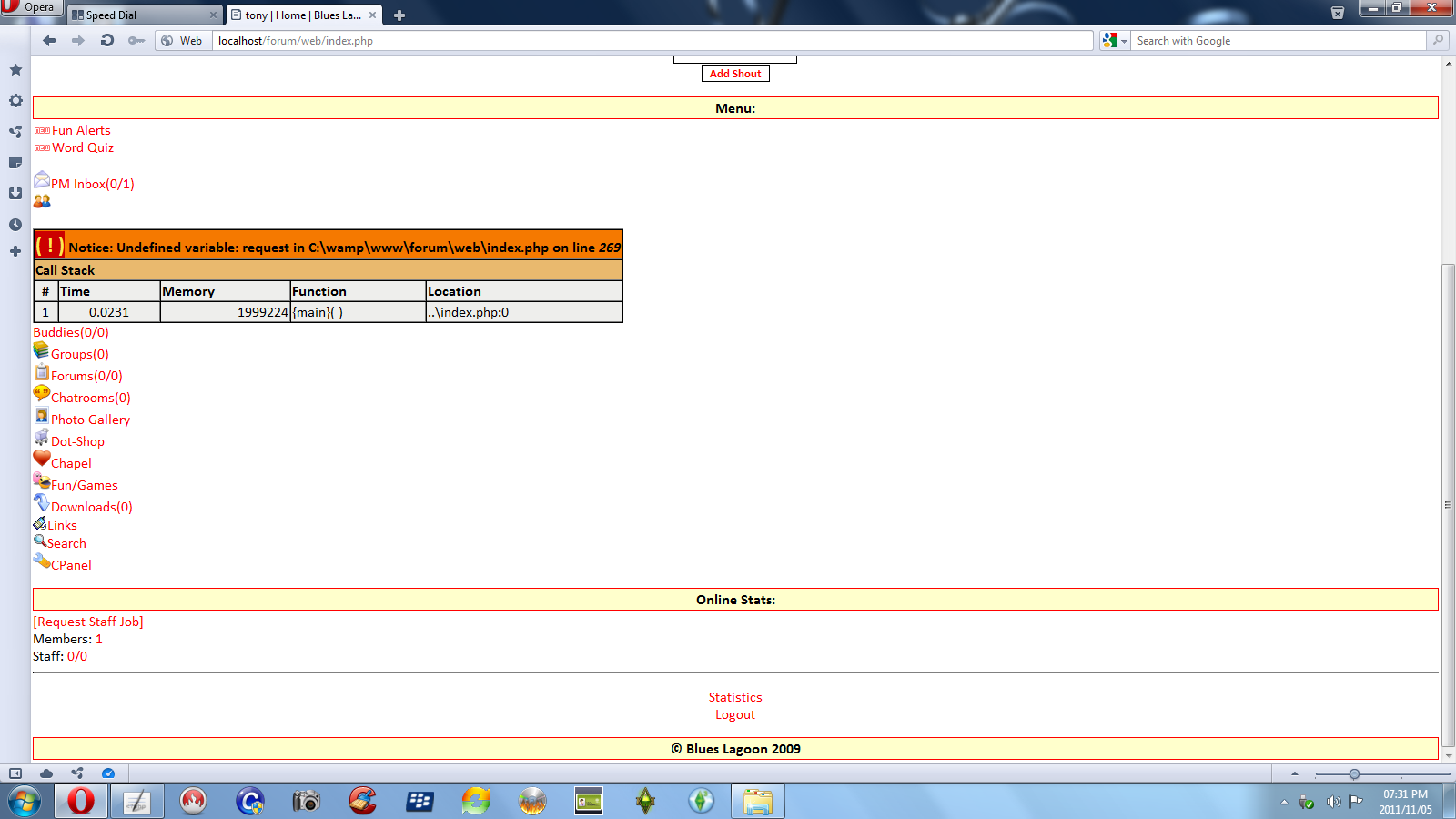Click the Reload page button
Image resolution: width=1456 pixels, height=819 pixels.
tap(107, 40)
